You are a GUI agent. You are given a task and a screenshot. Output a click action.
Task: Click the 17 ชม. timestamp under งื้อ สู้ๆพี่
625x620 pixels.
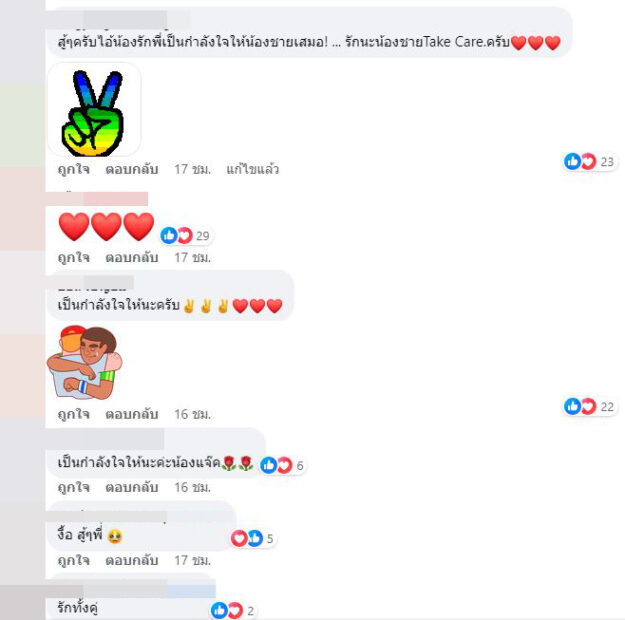(193, 561)
